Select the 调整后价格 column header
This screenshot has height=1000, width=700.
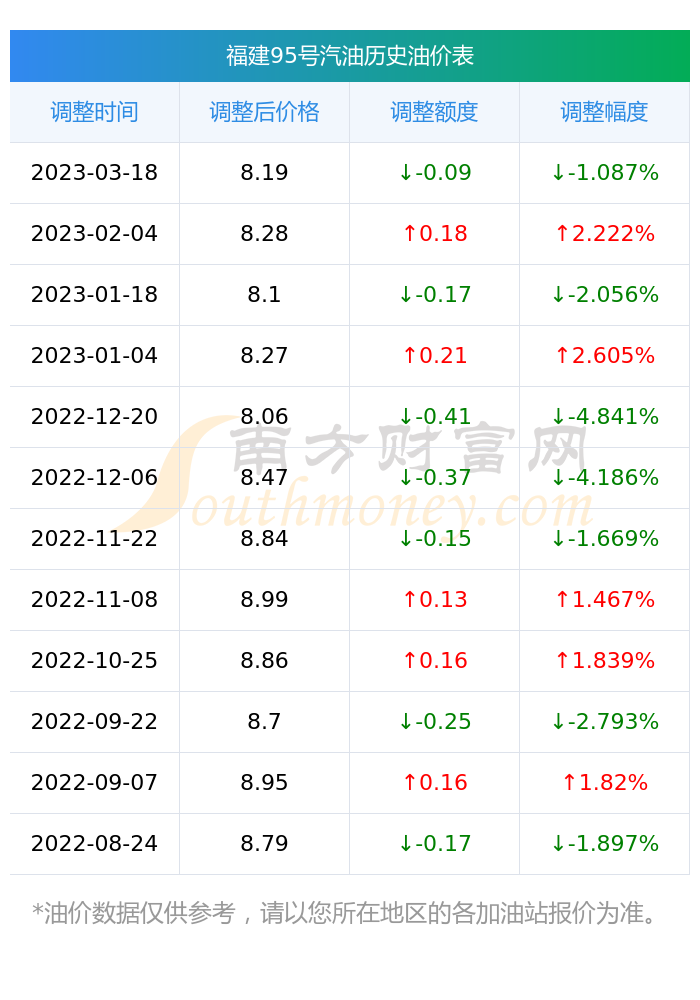[x=264, y=112]
